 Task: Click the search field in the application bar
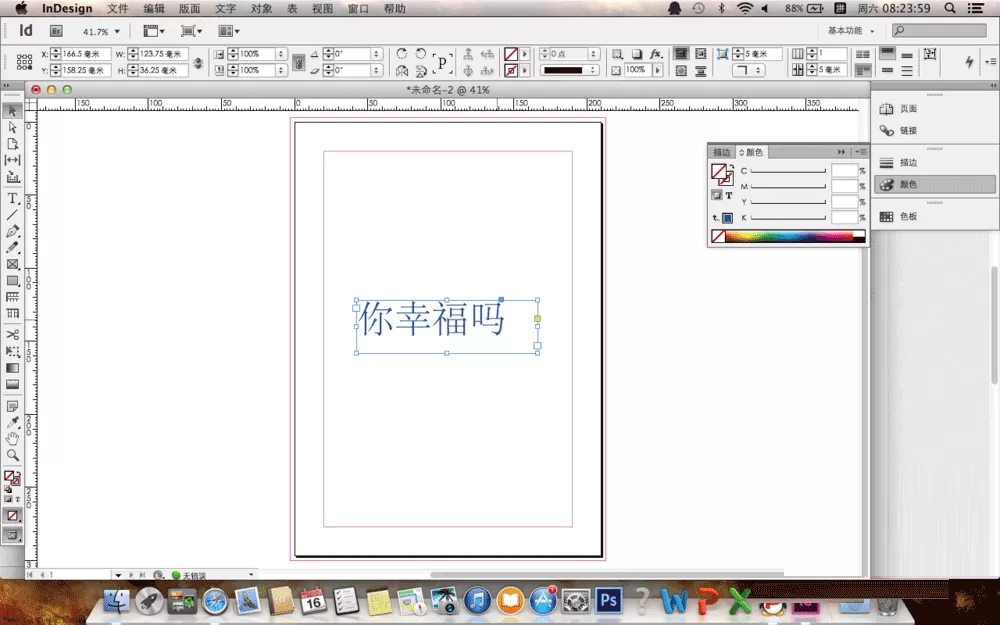pos(939,30)
